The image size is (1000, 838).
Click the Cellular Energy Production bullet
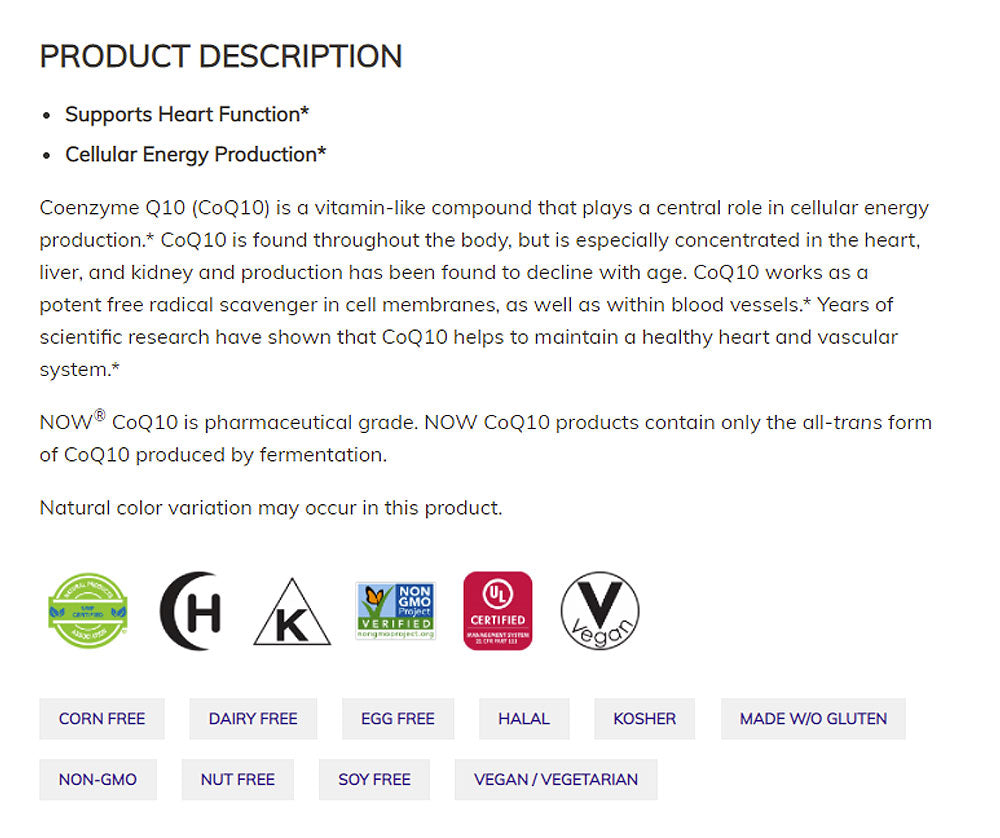click(x=196, y=154)
